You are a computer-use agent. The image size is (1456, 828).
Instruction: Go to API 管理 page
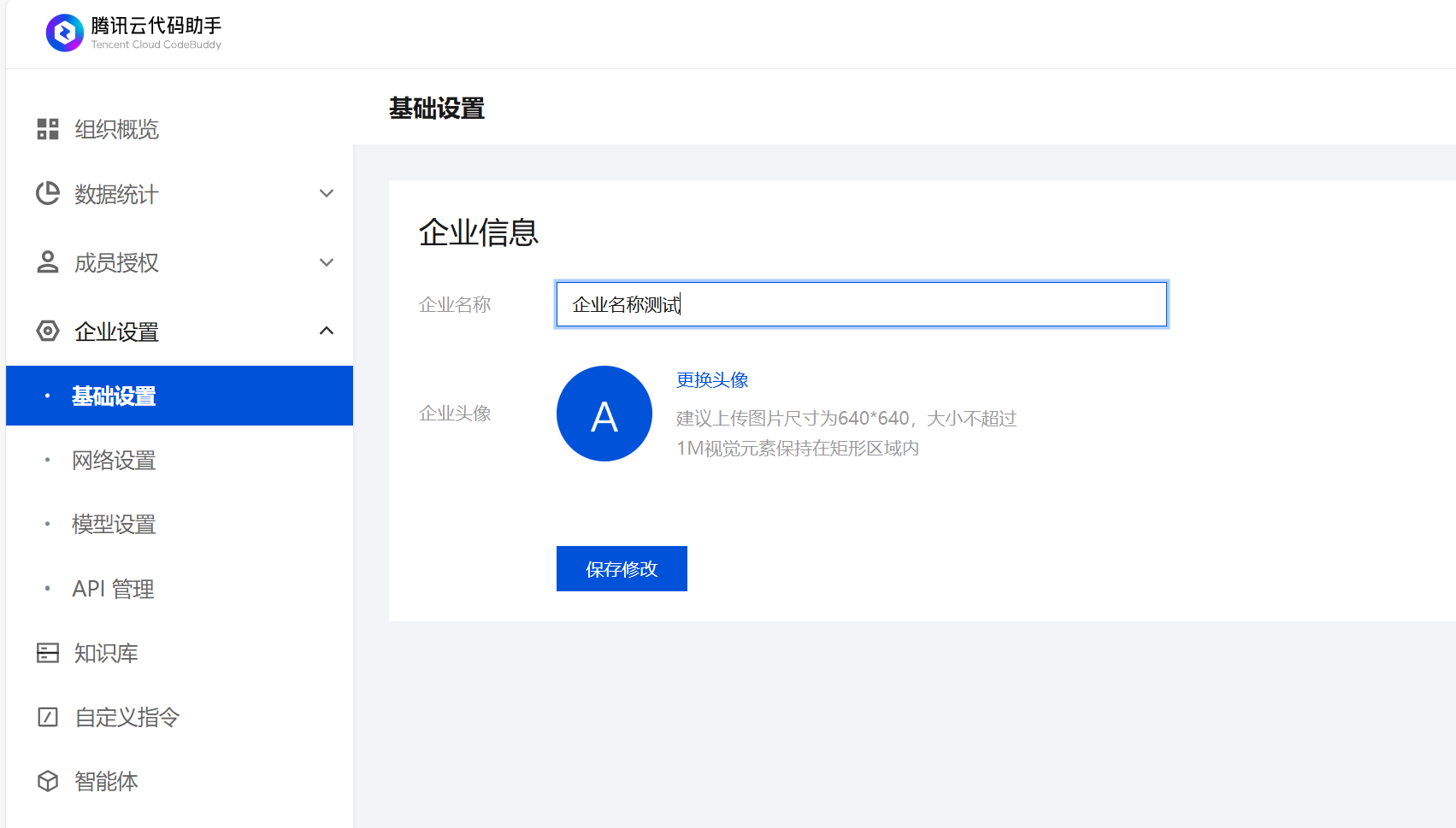pos(113,589)
